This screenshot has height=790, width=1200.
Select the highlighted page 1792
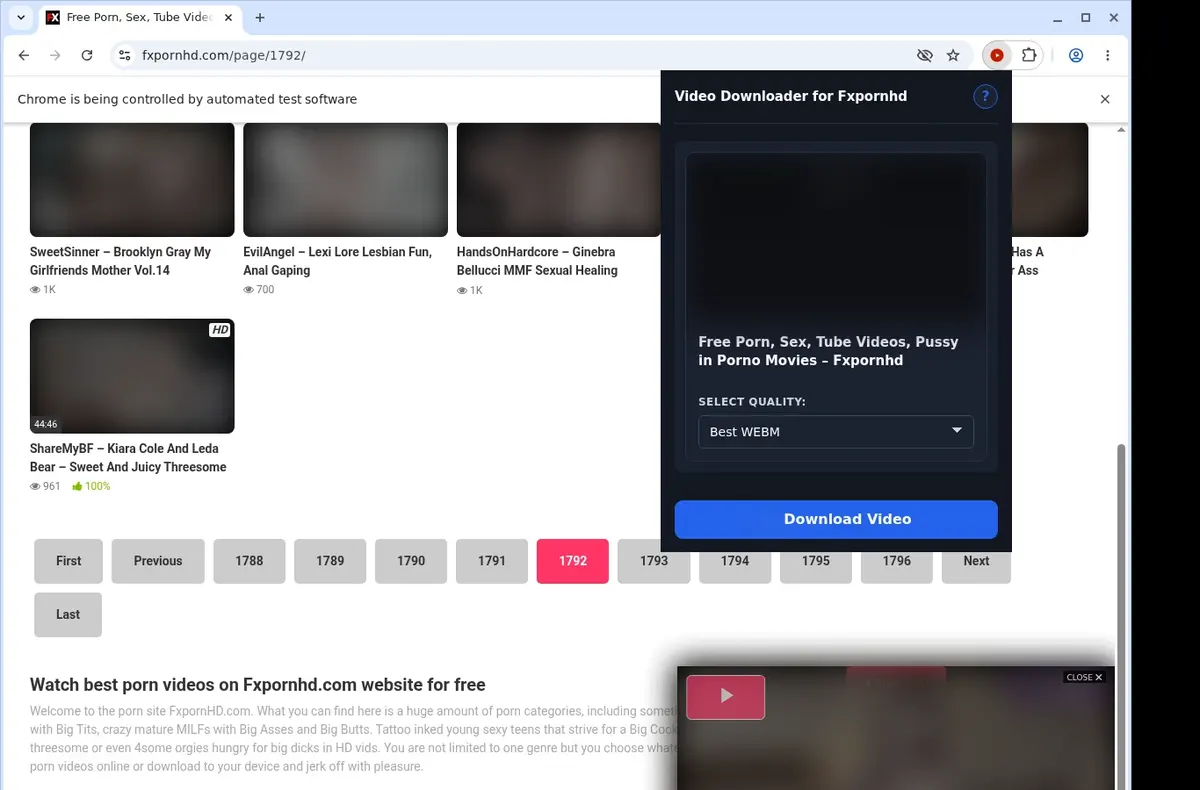coord(573,561)
